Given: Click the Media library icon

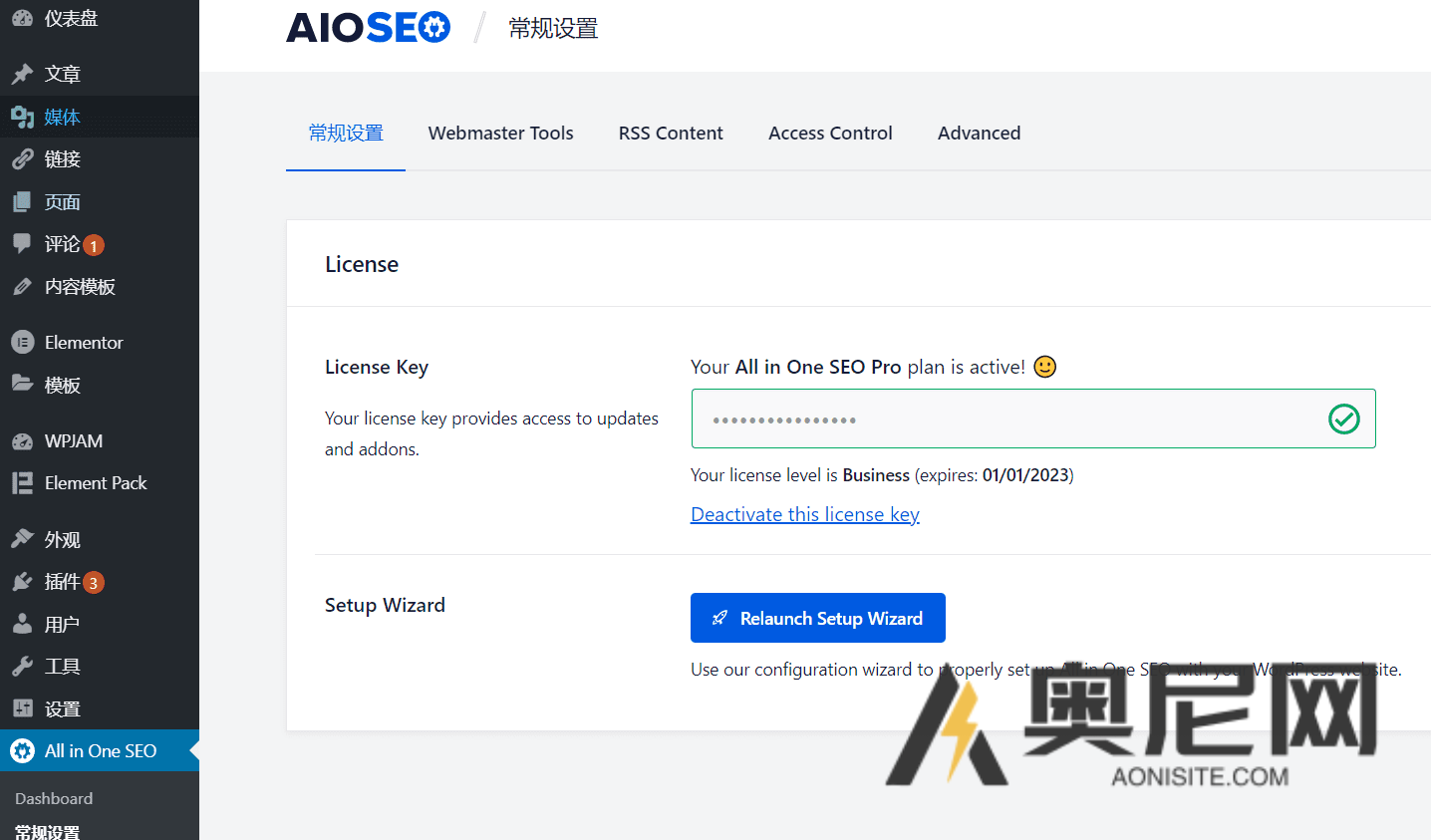Looking at the screenshot, I should point(22,117).
